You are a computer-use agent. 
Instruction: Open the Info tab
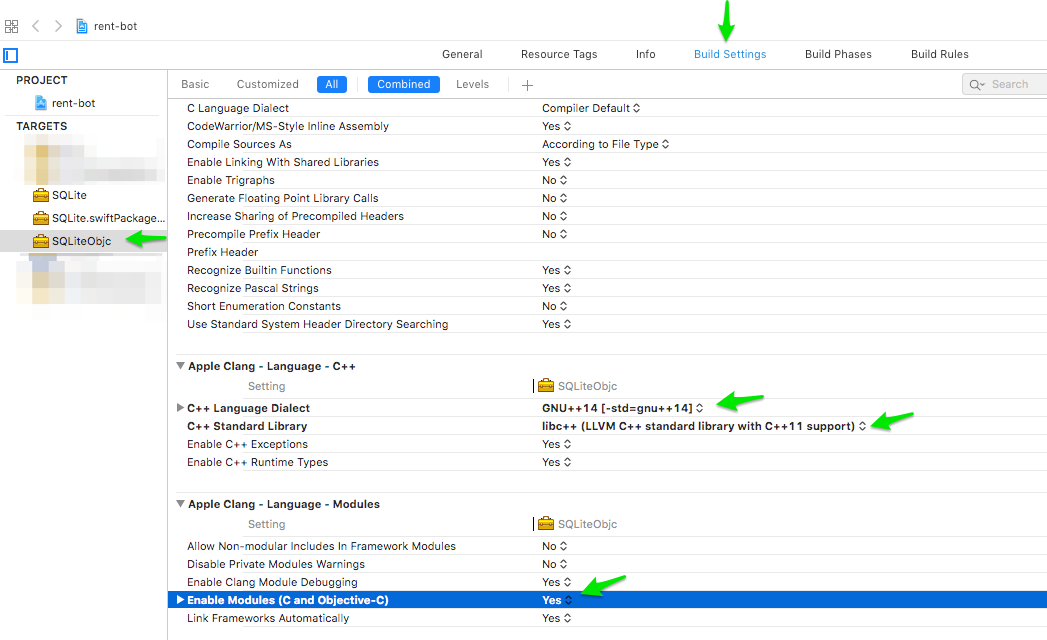click(x=646, y=54)
